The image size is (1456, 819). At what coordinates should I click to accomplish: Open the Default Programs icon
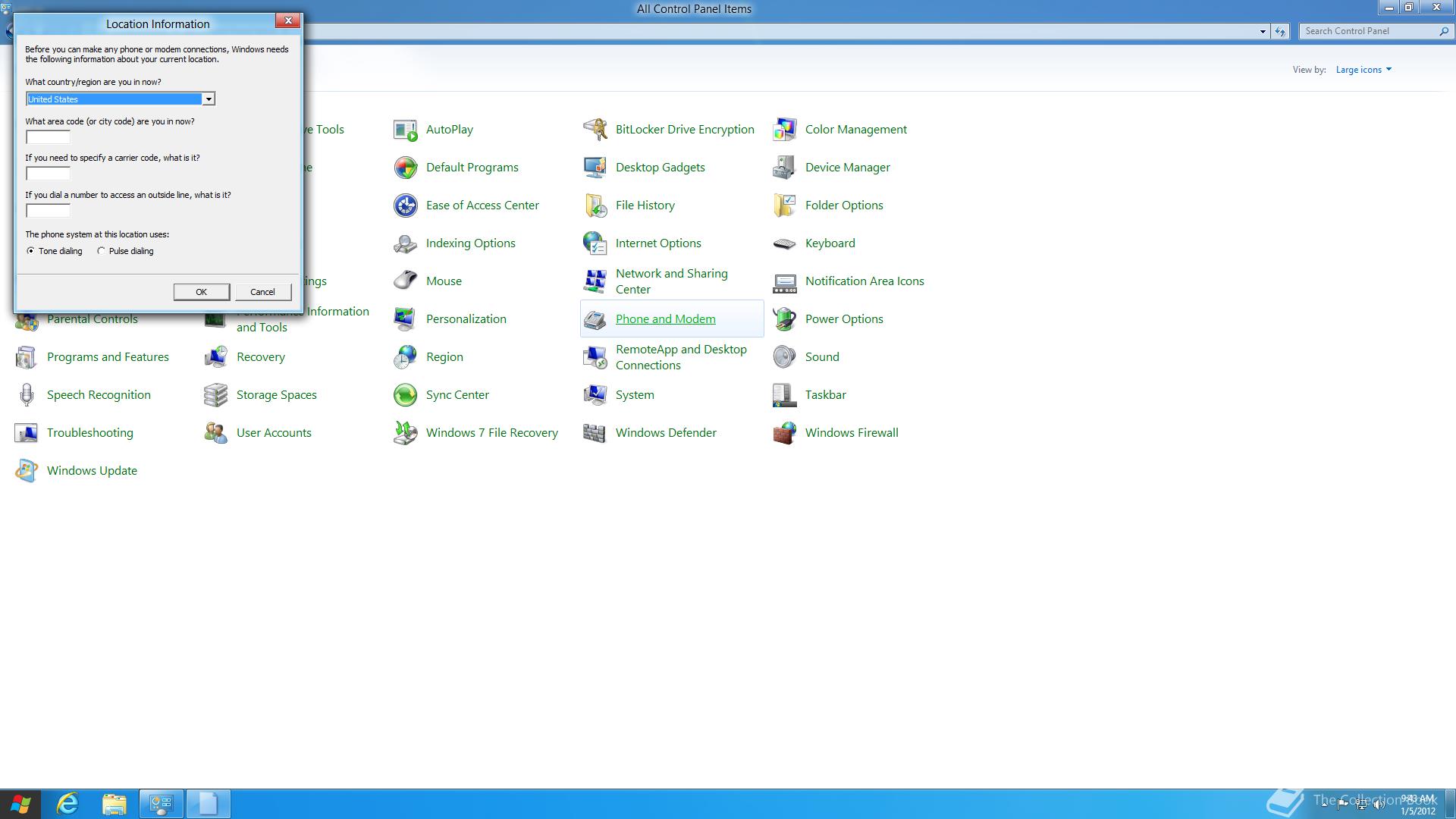[x=406, y=168]
